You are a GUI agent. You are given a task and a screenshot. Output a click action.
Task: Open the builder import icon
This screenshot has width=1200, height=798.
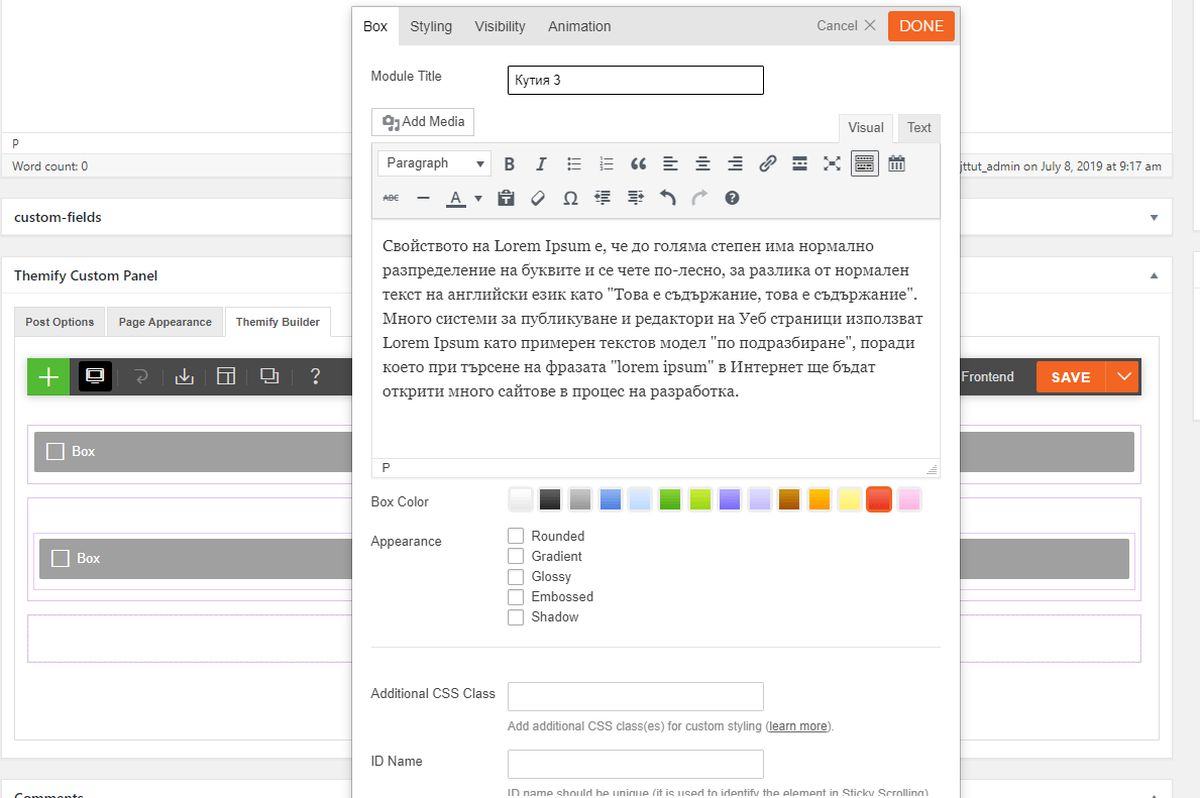[184, 377]
